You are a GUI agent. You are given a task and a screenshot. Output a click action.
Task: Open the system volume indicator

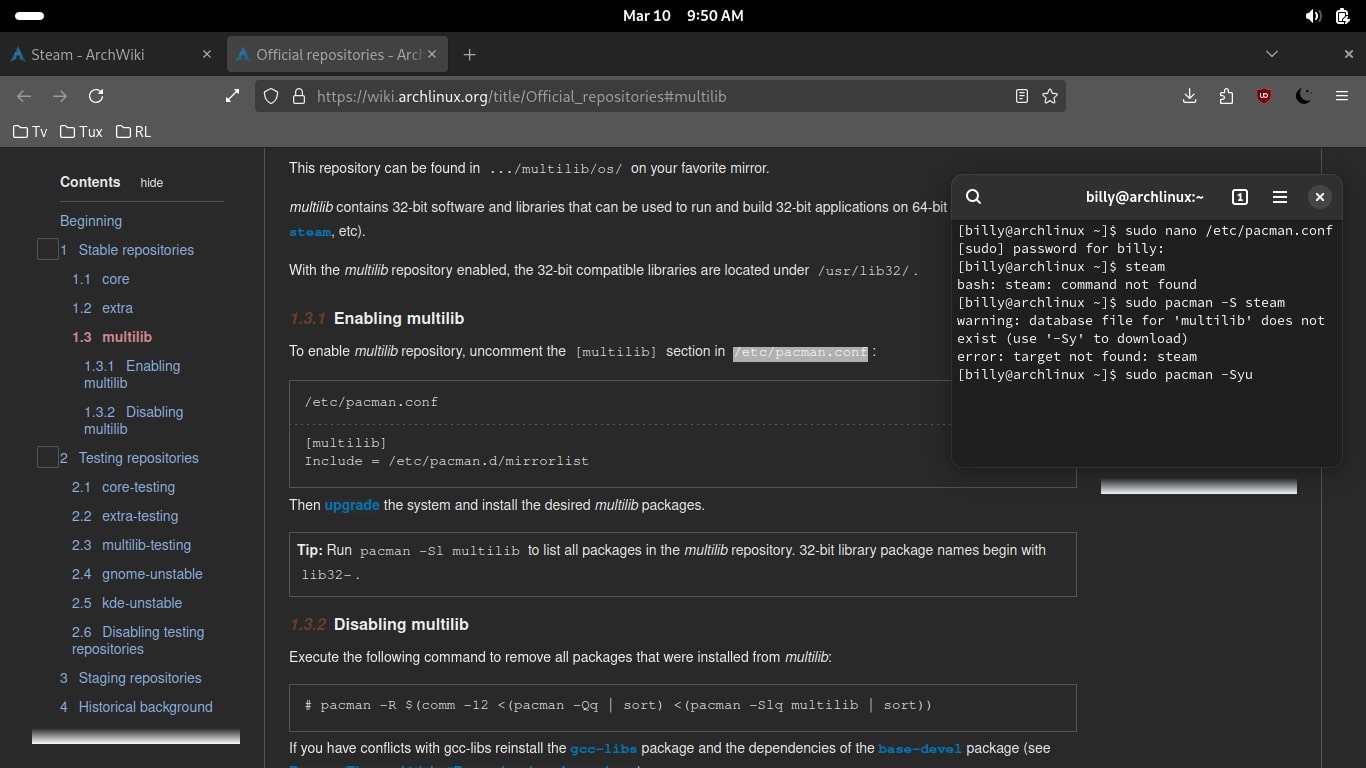point(1313,16)
